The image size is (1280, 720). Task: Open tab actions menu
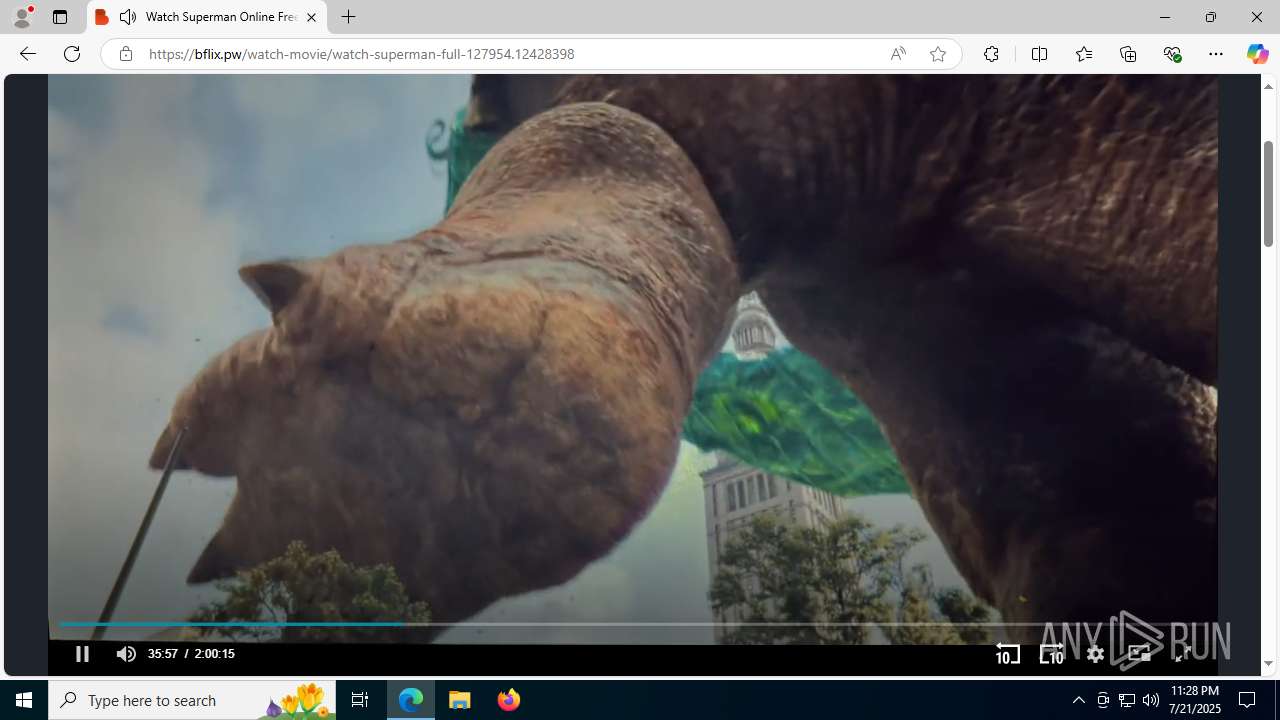click(x=60, y=17)
